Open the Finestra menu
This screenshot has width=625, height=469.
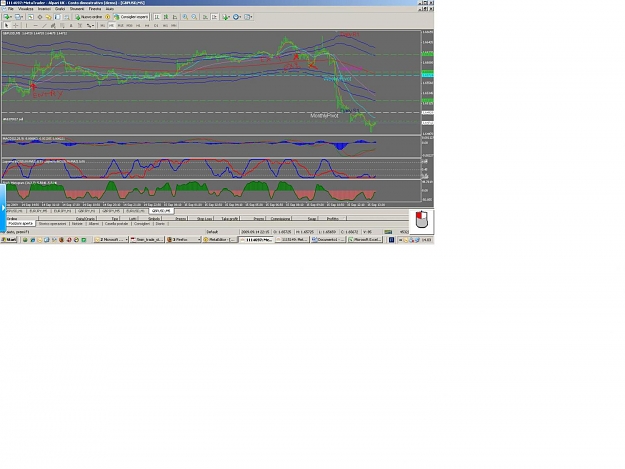(95, 8)
